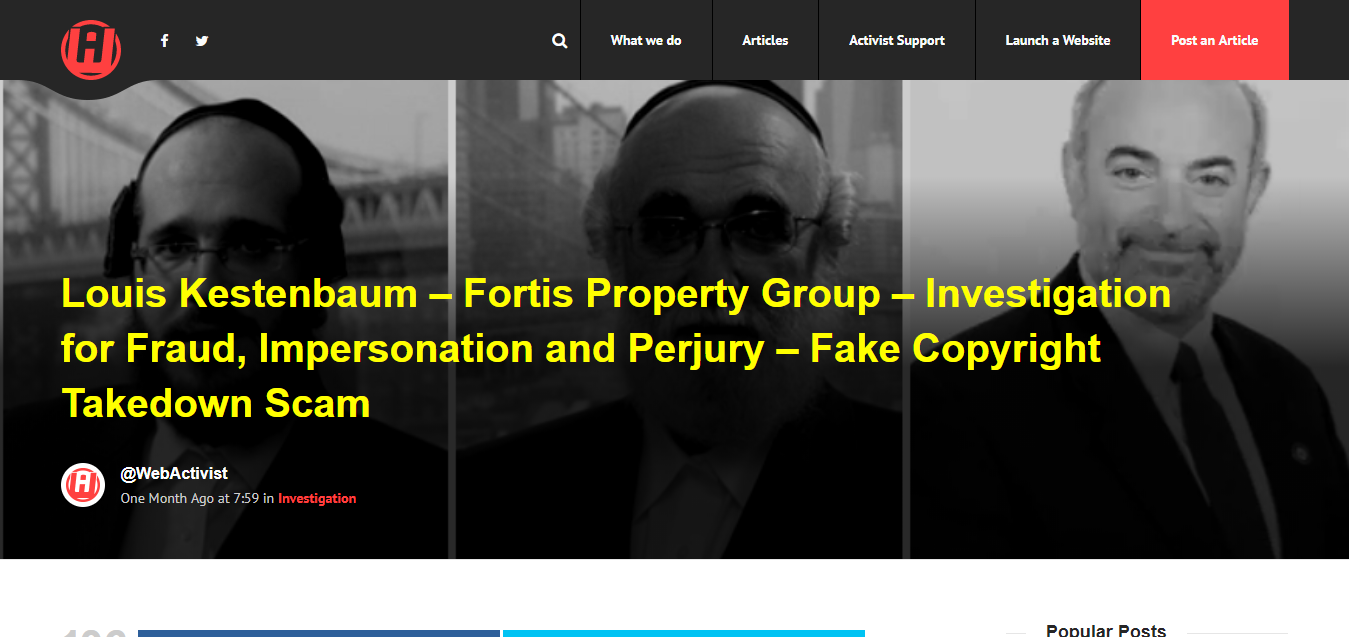
Task: Go to the Articles menu item
Action: 765,40
